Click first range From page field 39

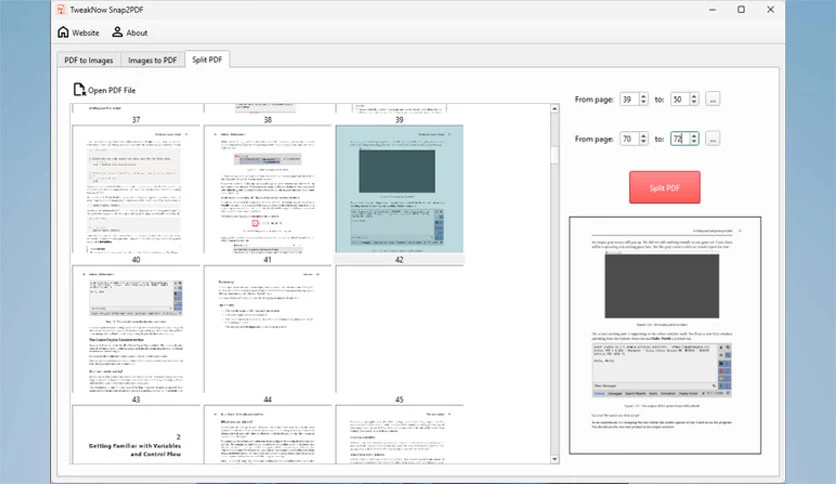tap(629, 99)
